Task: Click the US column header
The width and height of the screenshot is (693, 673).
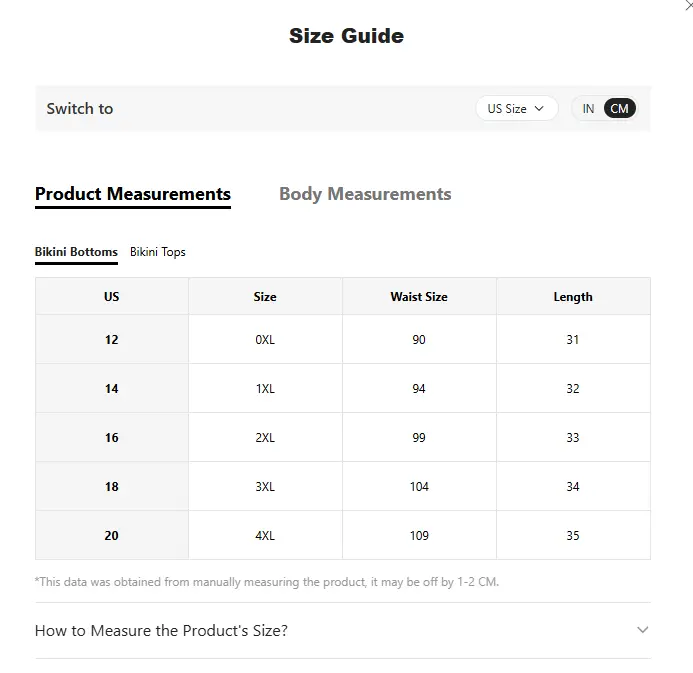Action: coord(111,297)
